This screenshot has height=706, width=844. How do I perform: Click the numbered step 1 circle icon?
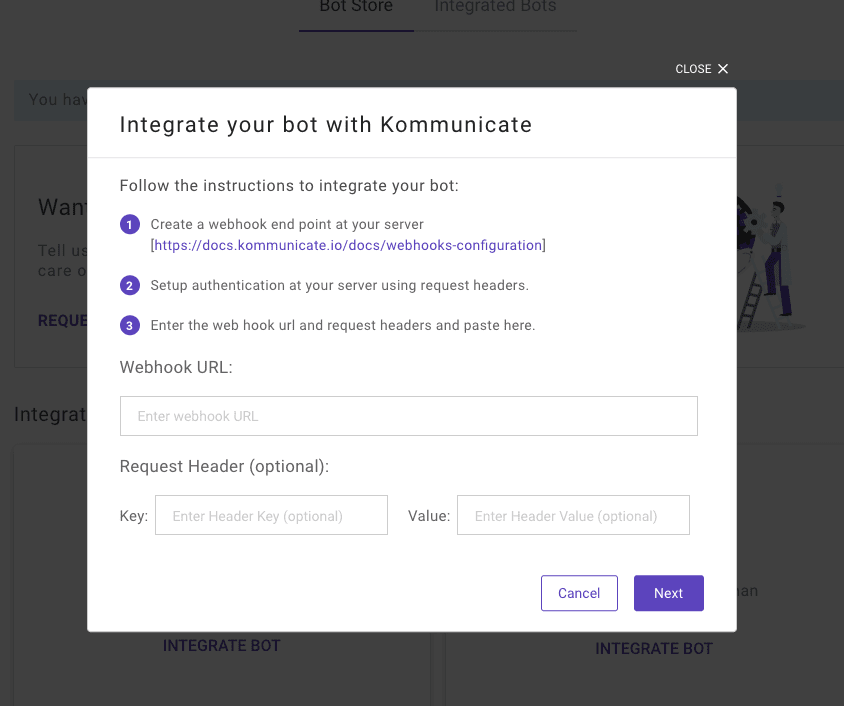click(130, 224)
